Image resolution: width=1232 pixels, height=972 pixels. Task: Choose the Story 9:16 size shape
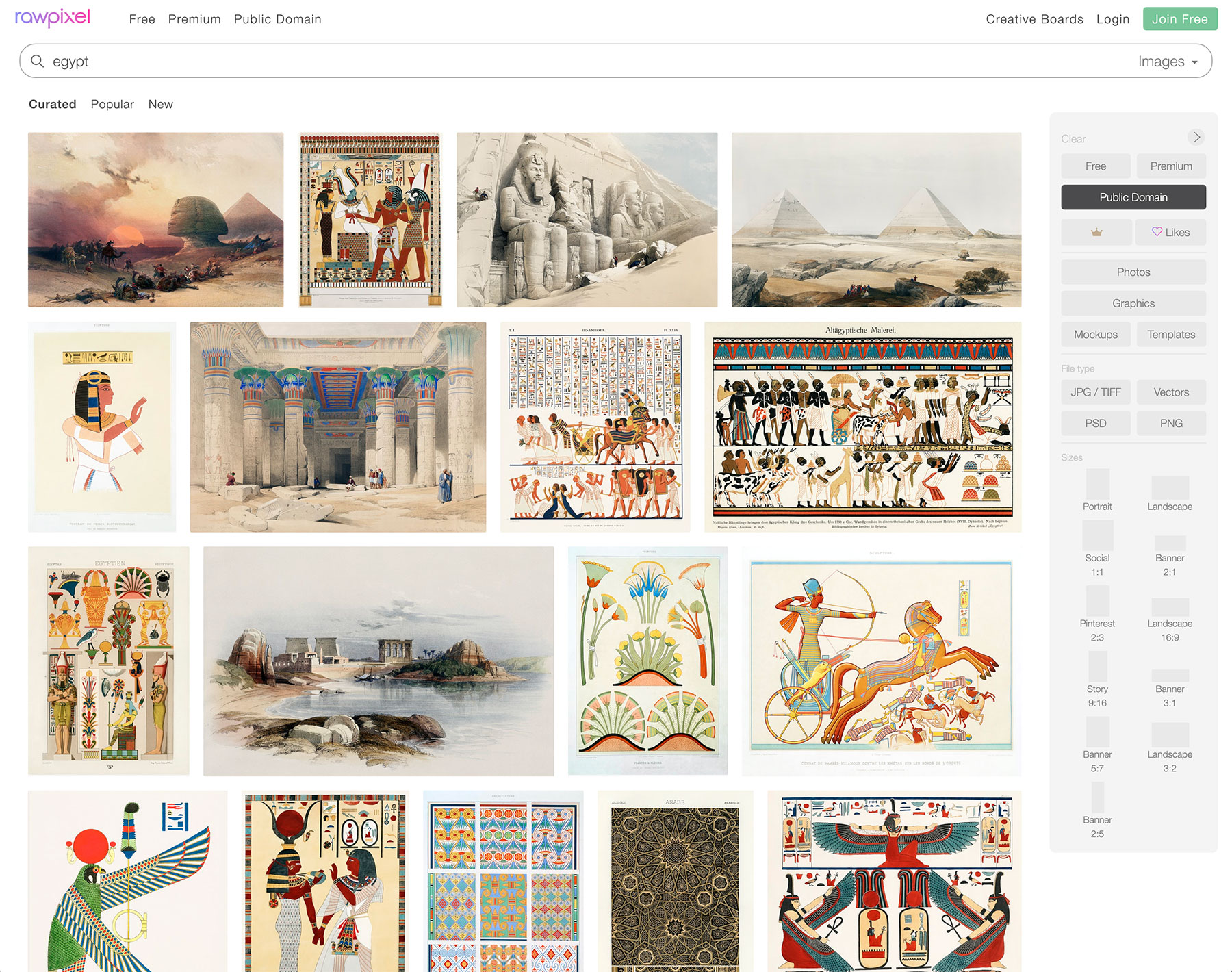tap(1097, 666)
